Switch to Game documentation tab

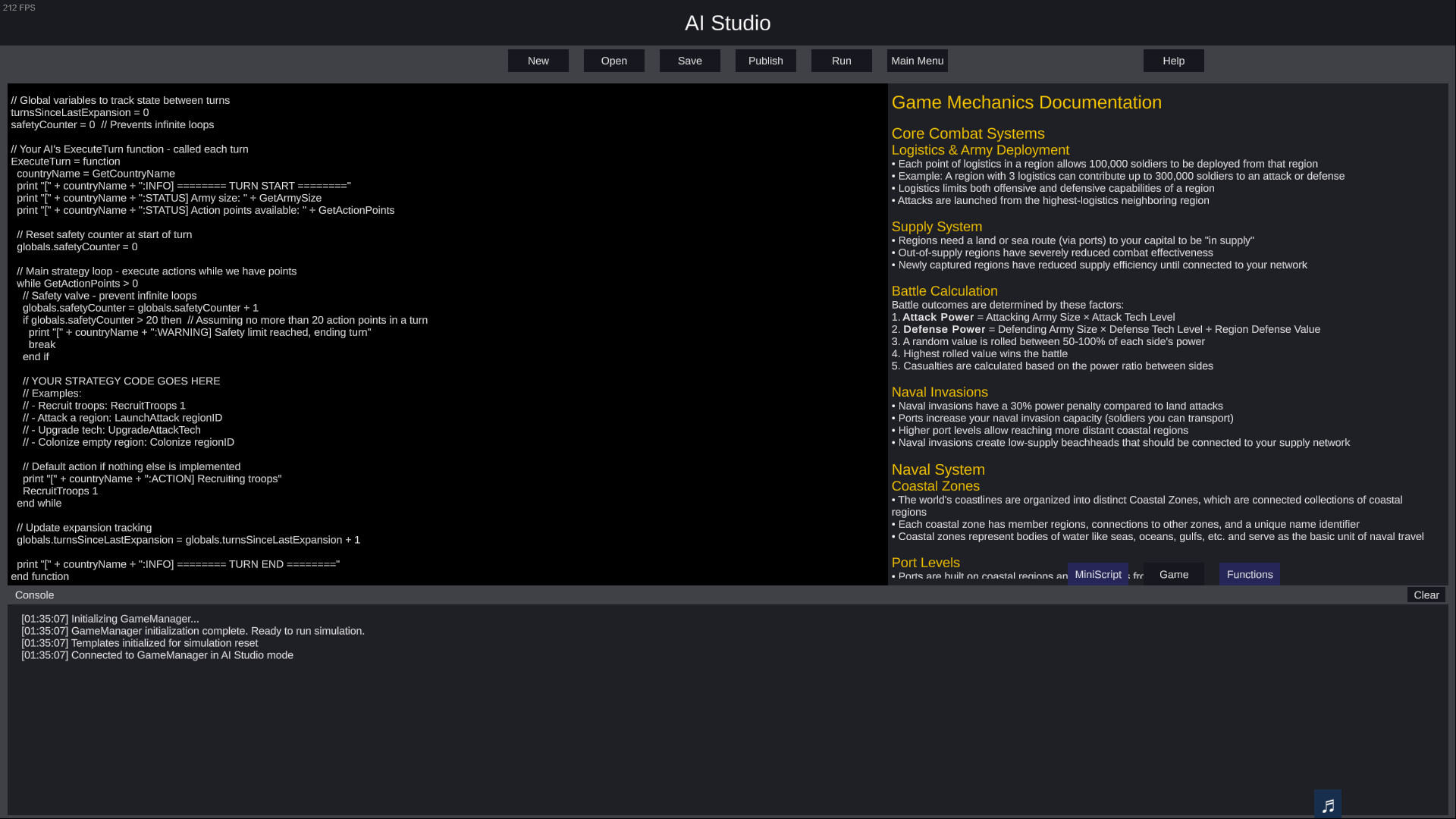pos(1173,574)
